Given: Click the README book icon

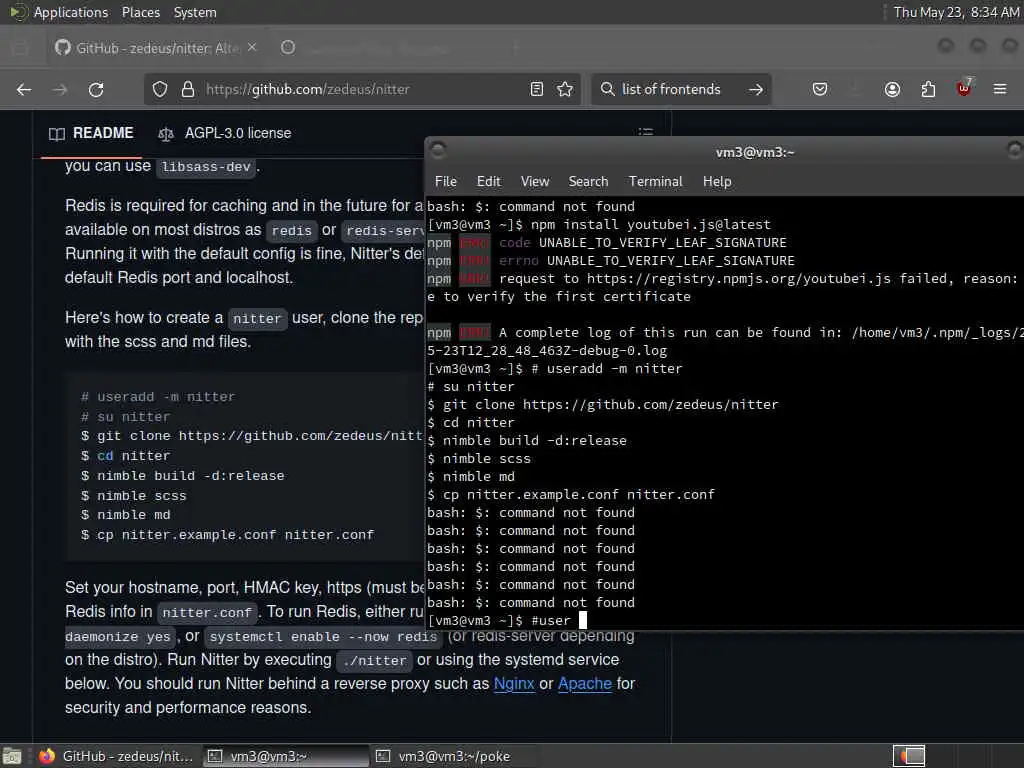Looking at the screenshot, I should point(57,134).
